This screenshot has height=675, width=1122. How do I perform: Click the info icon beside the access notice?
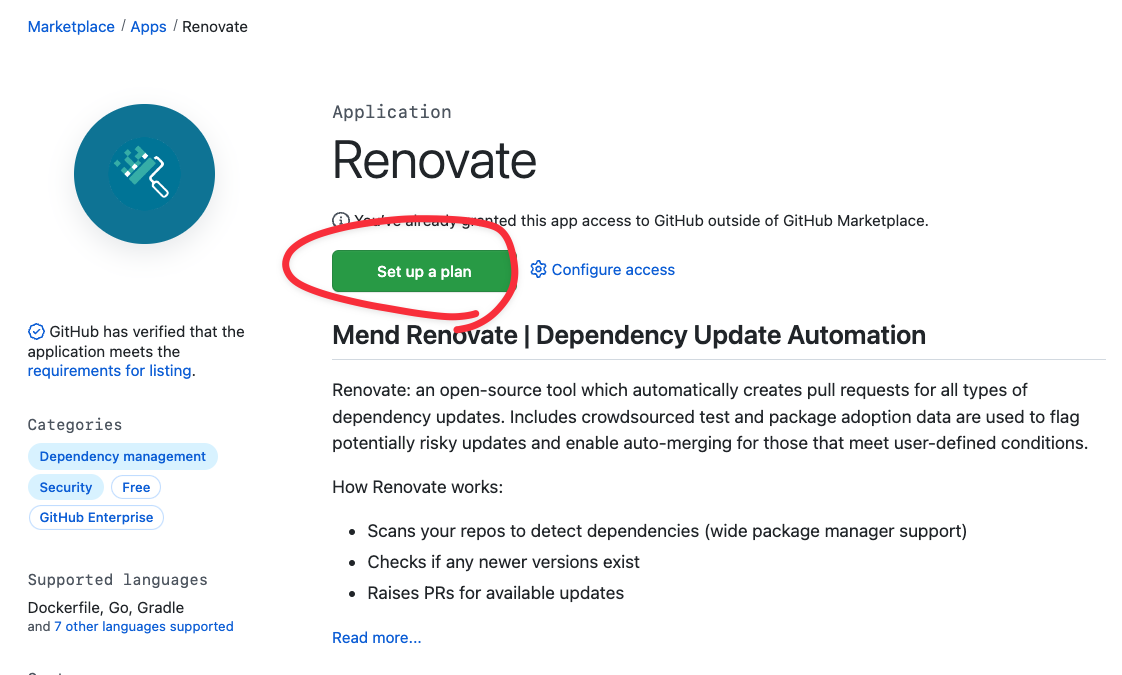(340, 220)
